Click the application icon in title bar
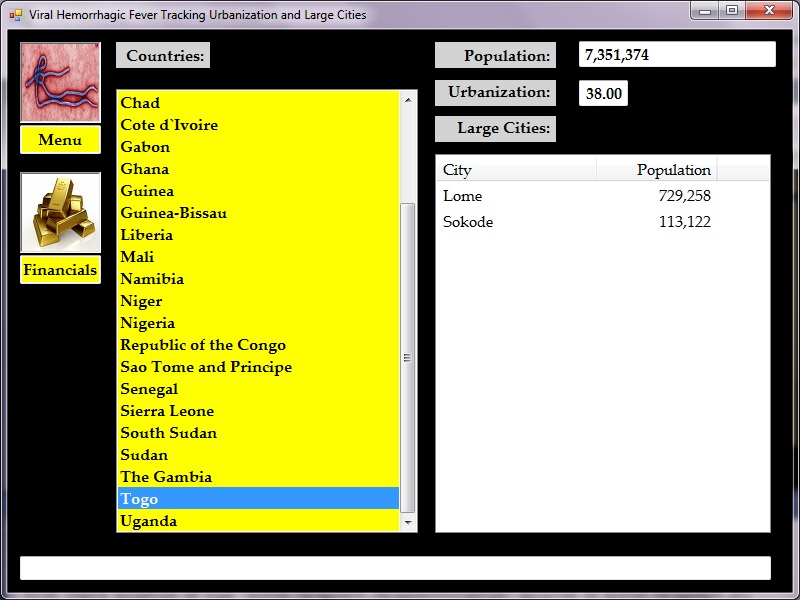Viewport: 800px width, 600px height. click(x=15, y=15)
